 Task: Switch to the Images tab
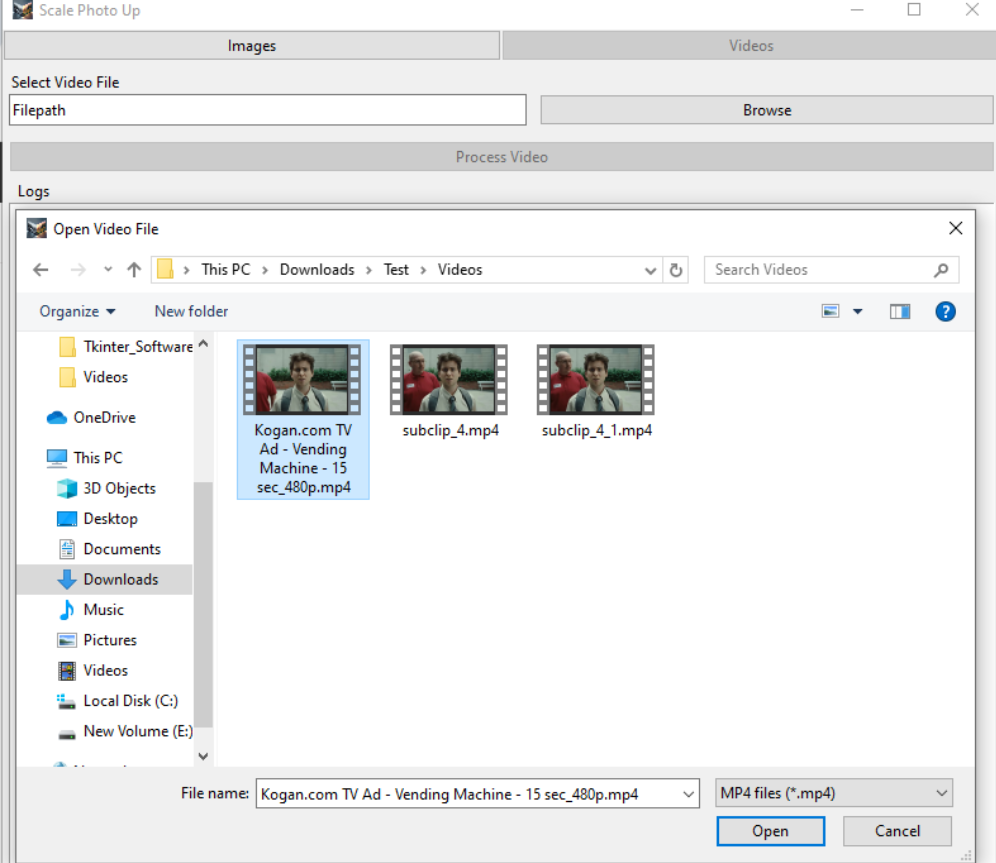point(252,46)
